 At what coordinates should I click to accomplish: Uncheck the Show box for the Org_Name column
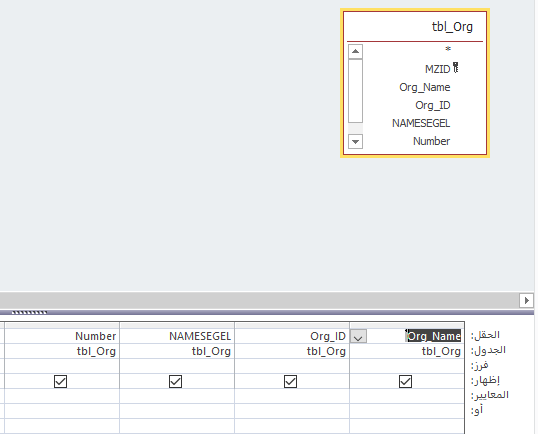(x=405, y=381)
